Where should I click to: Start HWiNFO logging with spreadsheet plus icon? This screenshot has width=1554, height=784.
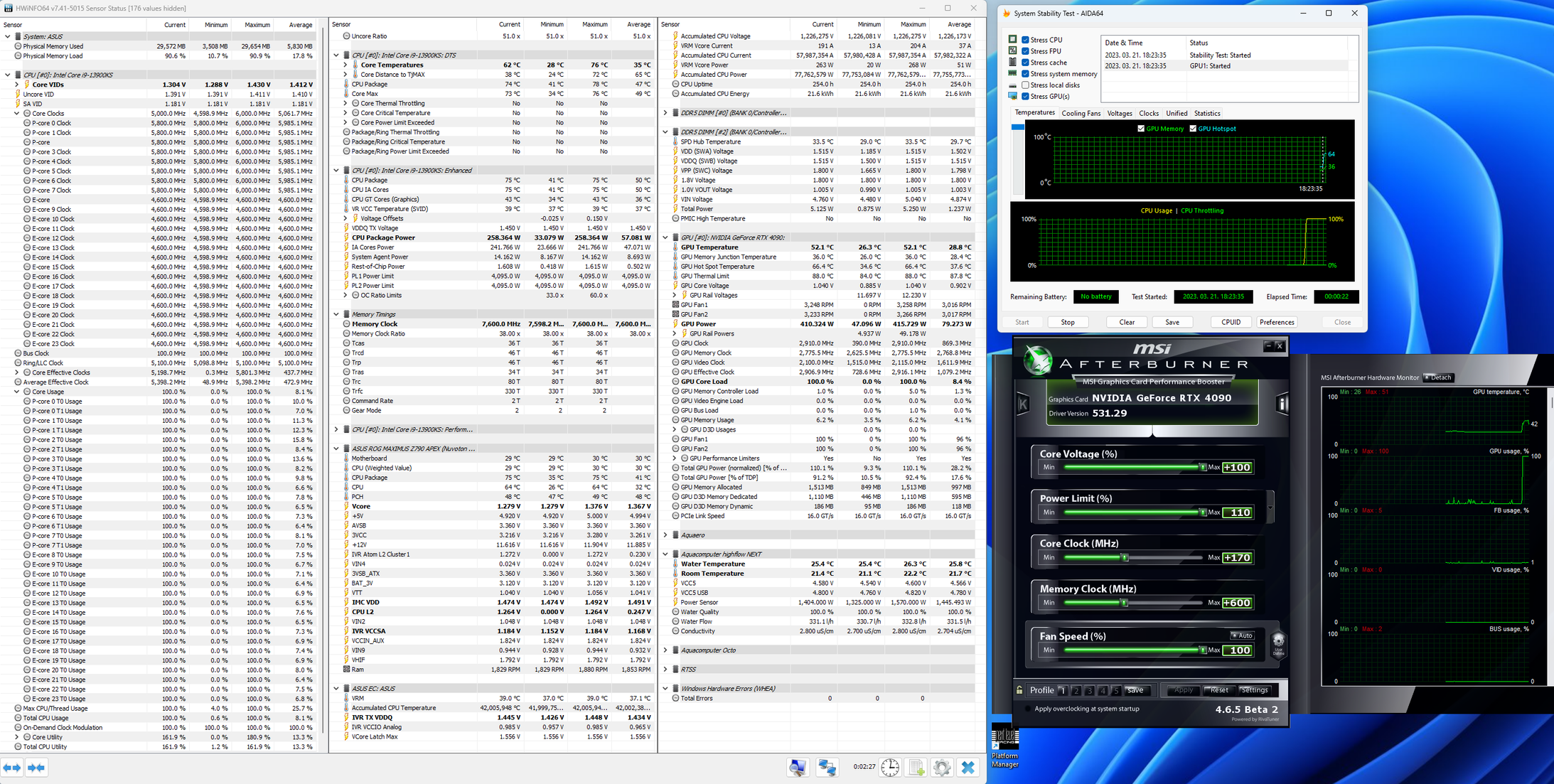pos(916,768)
